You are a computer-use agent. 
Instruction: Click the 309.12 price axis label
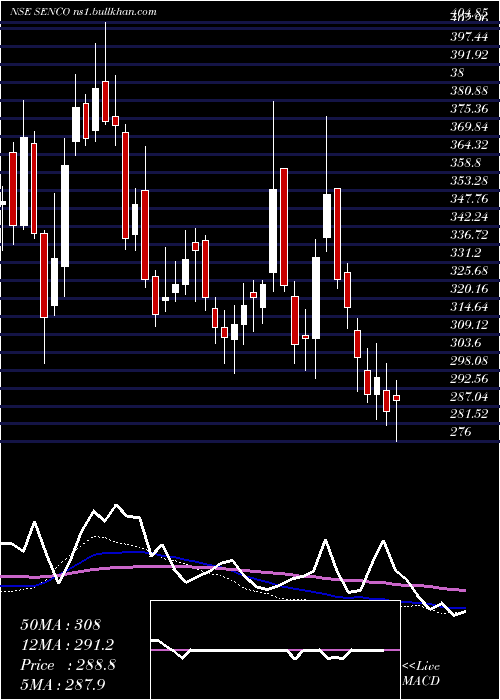pos(469,325)
